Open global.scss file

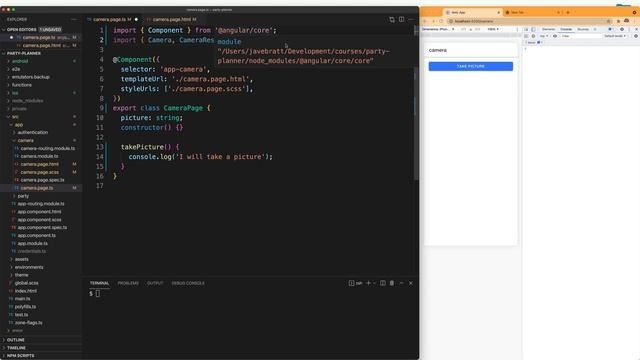pyautogui.click(x=27, y=283)
